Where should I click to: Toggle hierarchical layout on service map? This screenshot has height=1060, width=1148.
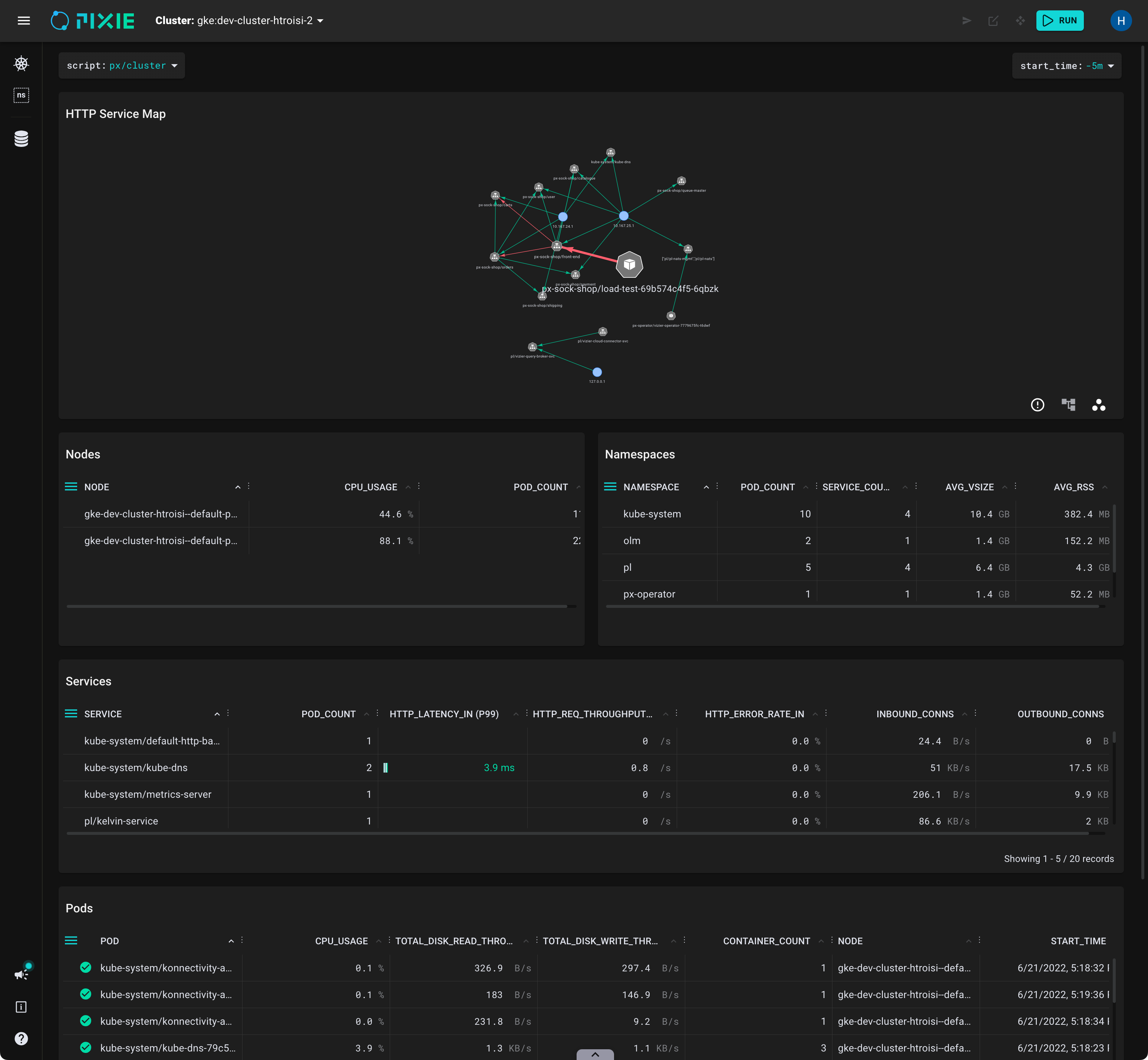tap(1068, 405)
